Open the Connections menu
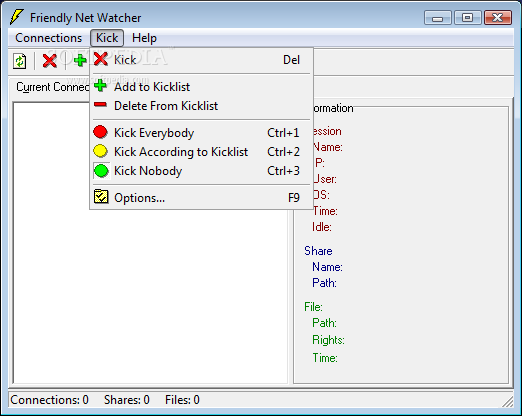This screenshot has height=416, width=522. point(48,38)
